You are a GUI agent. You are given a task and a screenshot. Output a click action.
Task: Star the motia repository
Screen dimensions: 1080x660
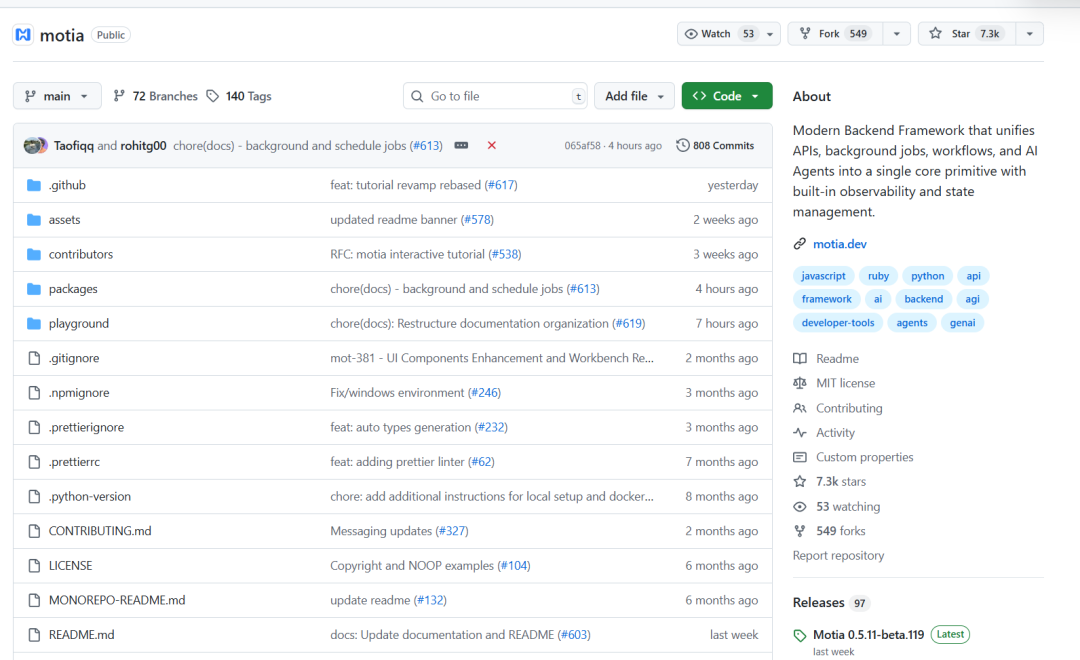click(x=965, y=34)
